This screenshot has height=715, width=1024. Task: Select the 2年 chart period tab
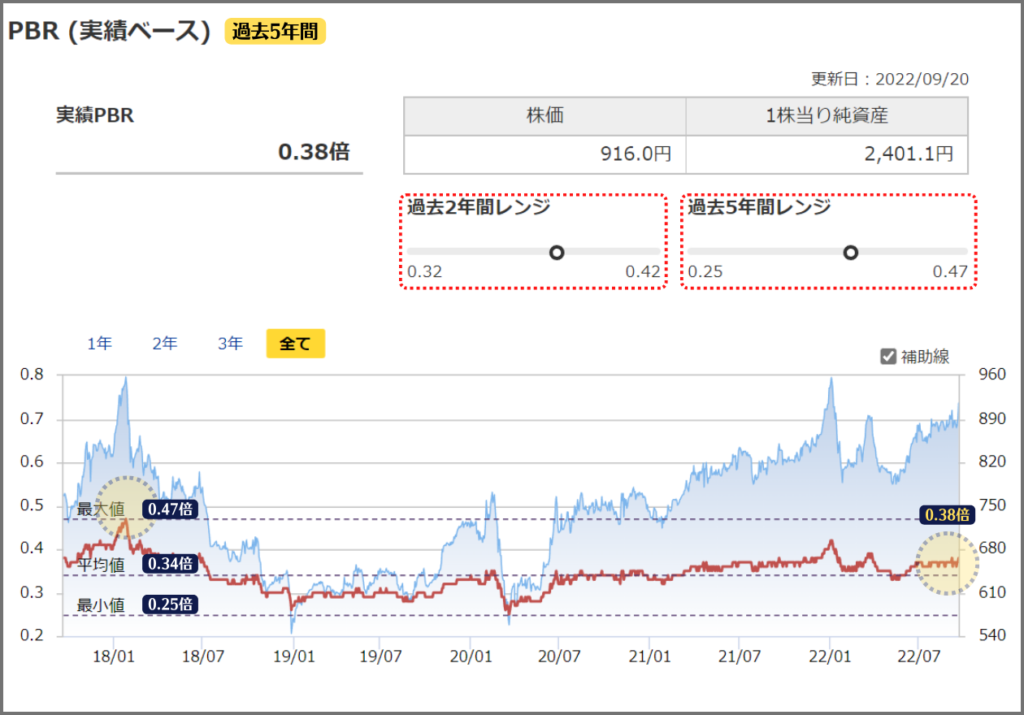165,343
